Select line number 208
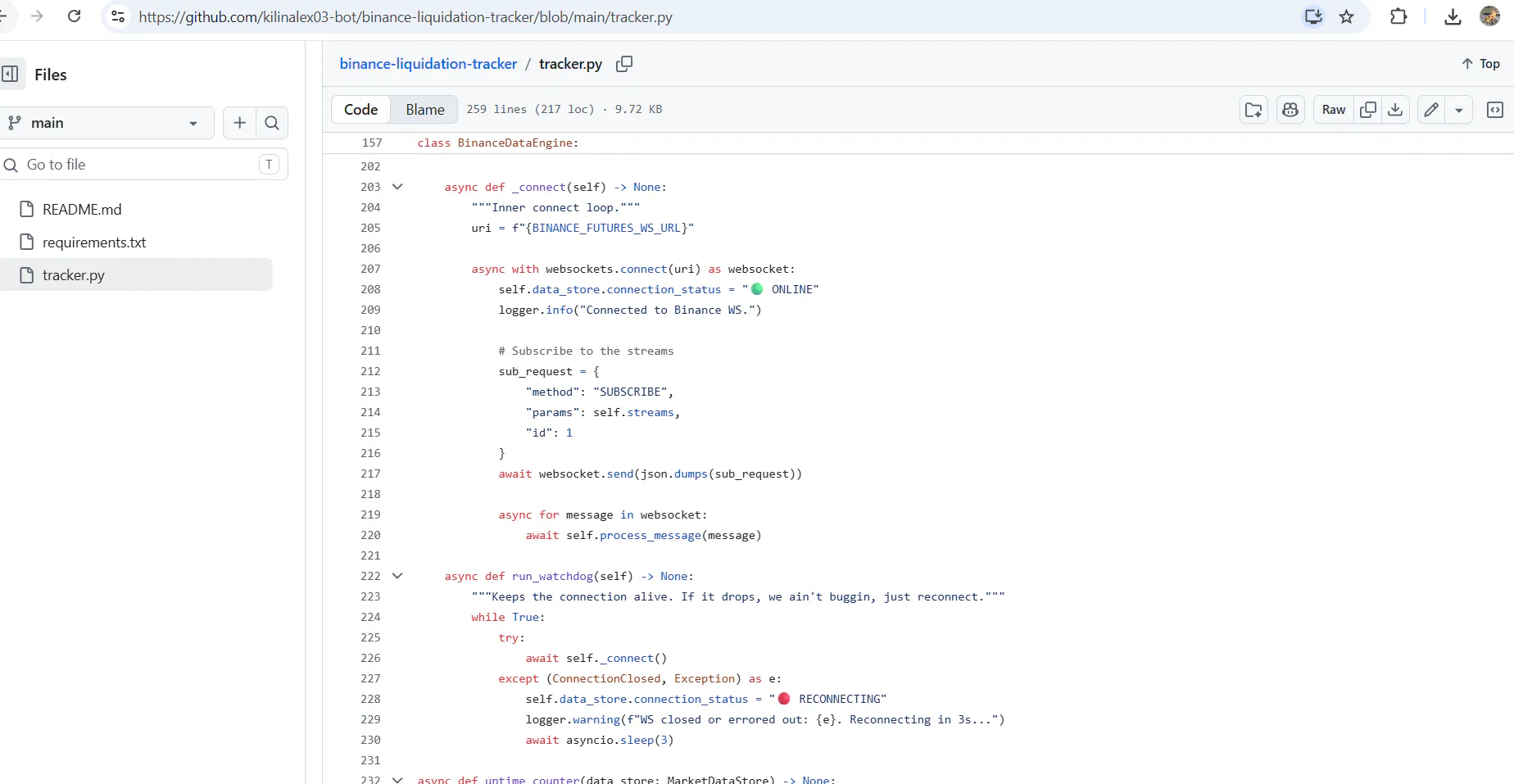Viewport: 1514px width, 784px height. [370, 289]
